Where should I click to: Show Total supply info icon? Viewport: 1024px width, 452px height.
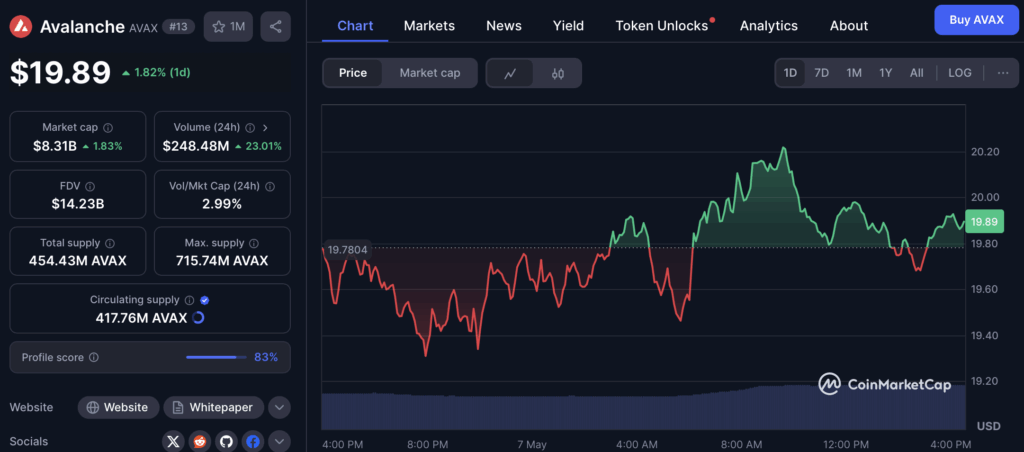110,244
